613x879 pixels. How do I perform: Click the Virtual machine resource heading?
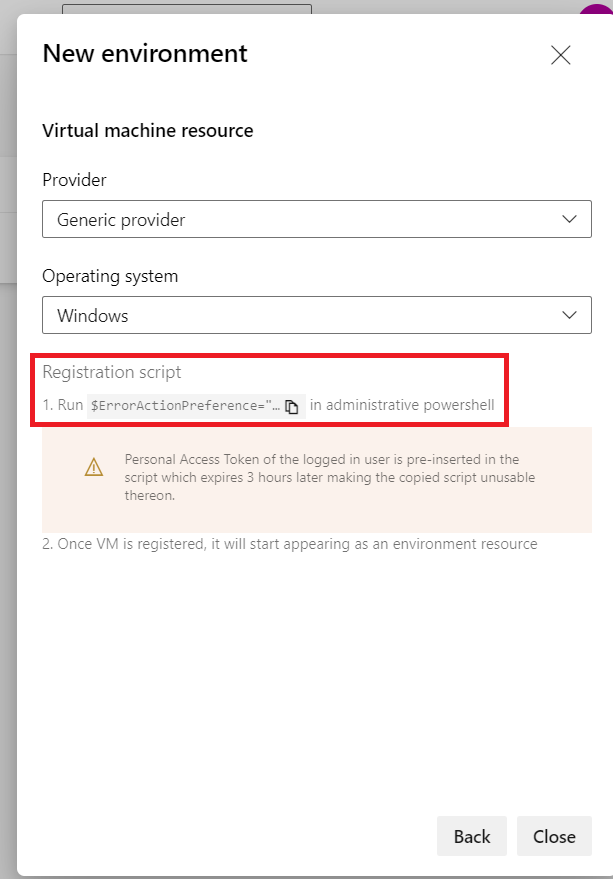(148, 130)
